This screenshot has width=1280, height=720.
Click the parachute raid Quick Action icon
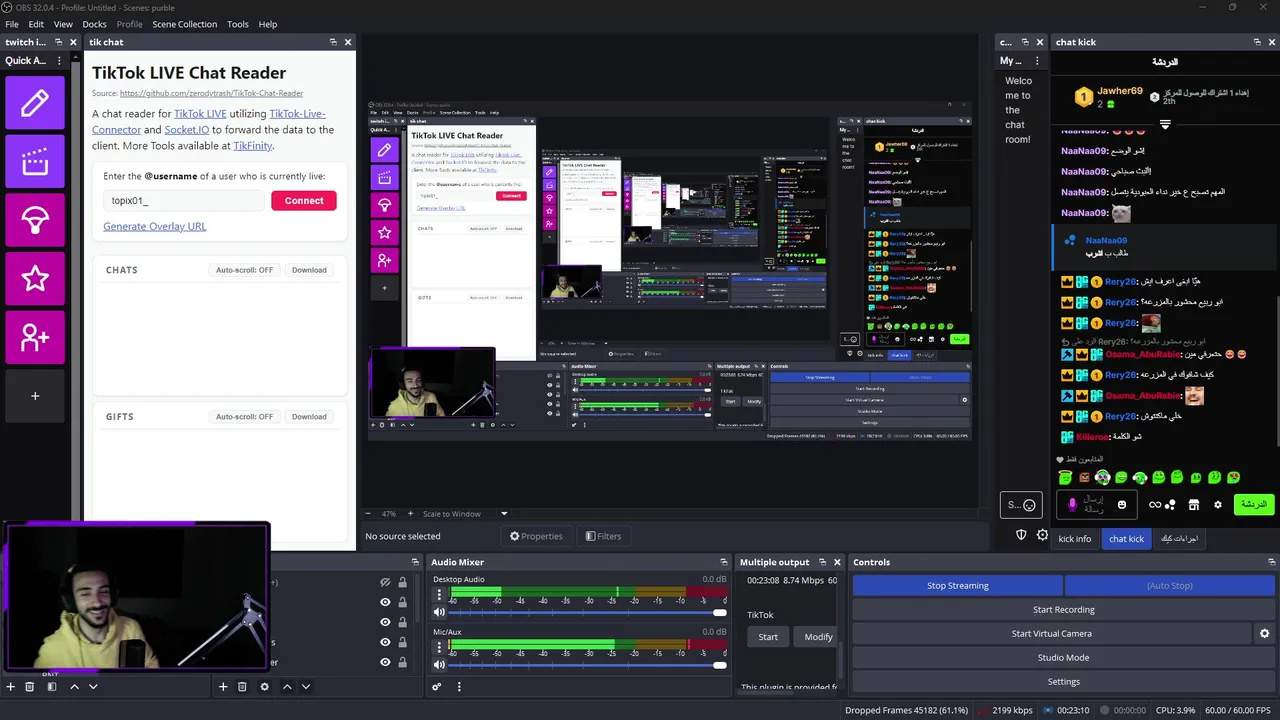(35, 219)
